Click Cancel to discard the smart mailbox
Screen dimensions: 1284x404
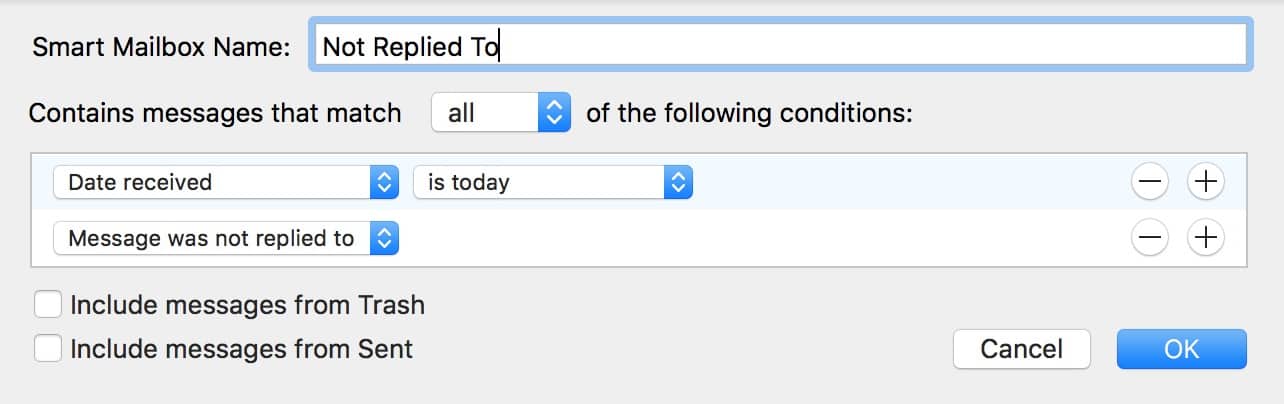point(1022,349)
